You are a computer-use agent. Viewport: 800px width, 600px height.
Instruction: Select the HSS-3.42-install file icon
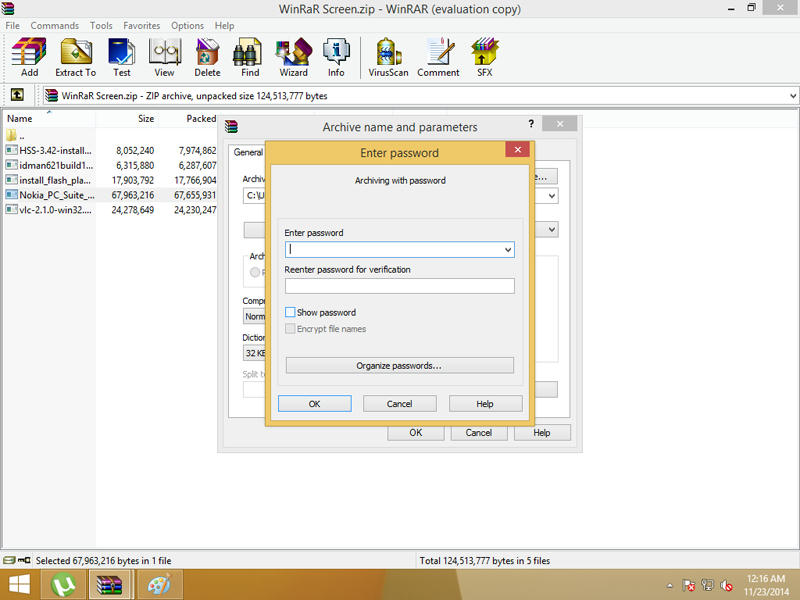11,151
